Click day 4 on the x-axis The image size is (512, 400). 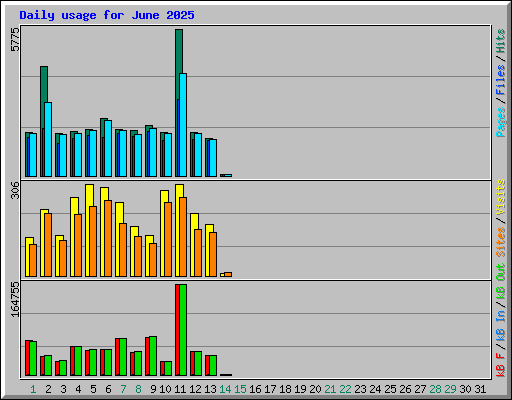[78, 389]
